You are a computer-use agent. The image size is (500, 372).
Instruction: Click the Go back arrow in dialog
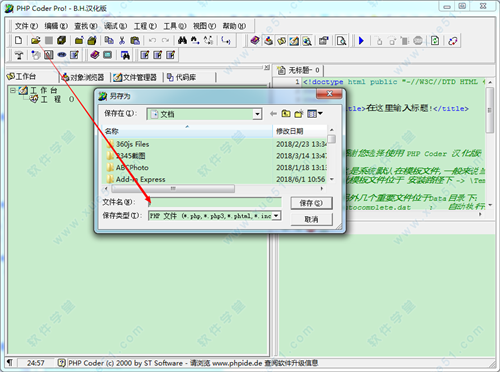point(273,114)
